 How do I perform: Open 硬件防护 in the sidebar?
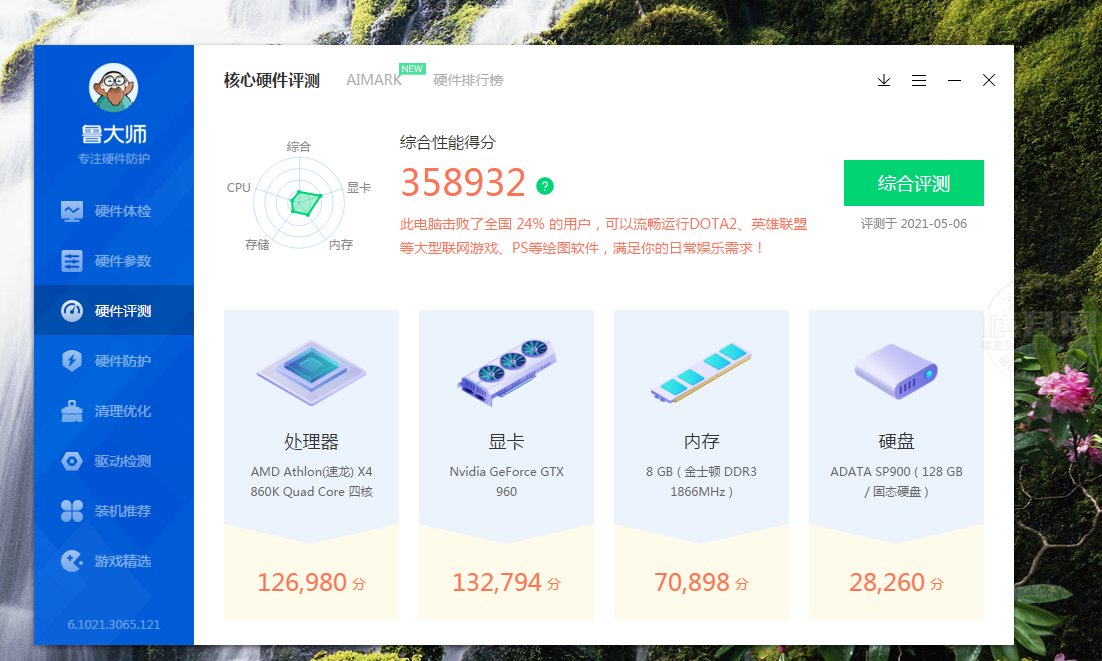tap(114, 360)
